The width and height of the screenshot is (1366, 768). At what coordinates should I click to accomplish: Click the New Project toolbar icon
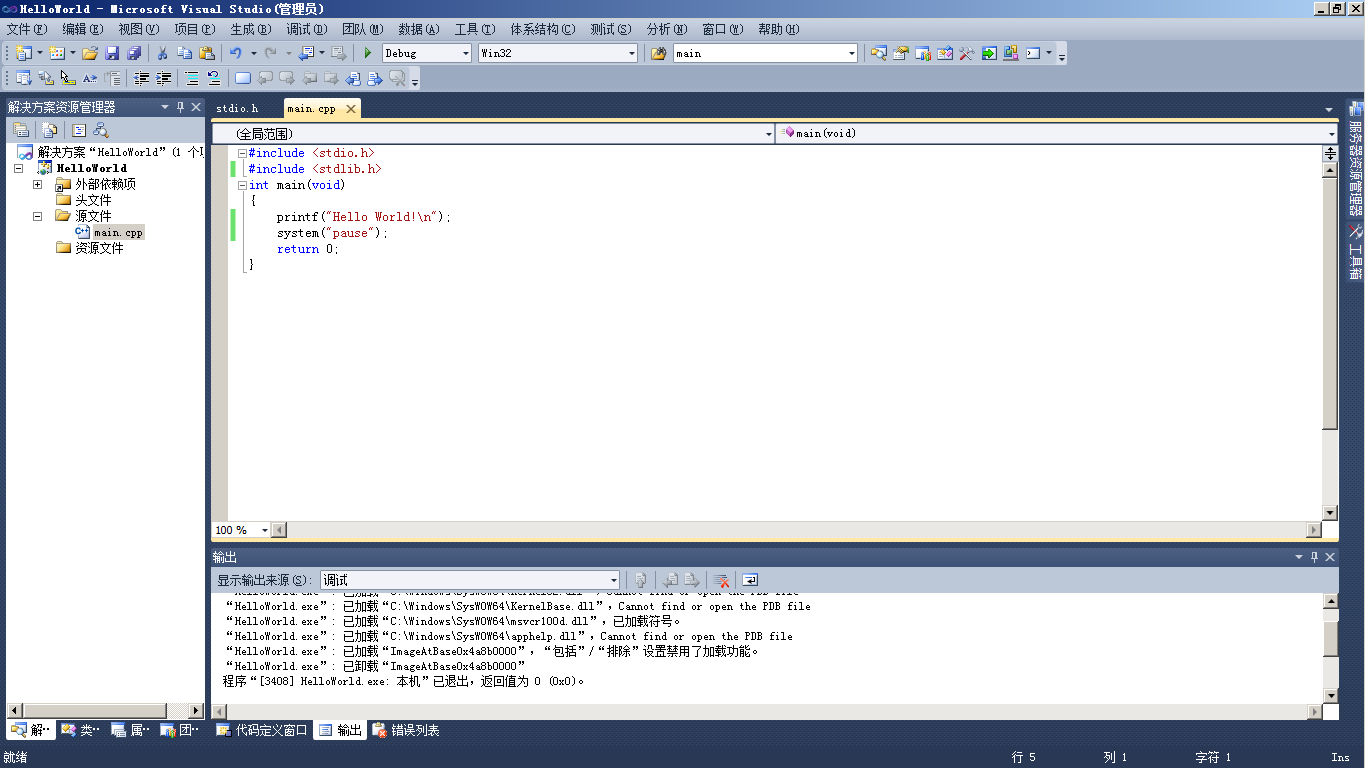coord(24,53)
